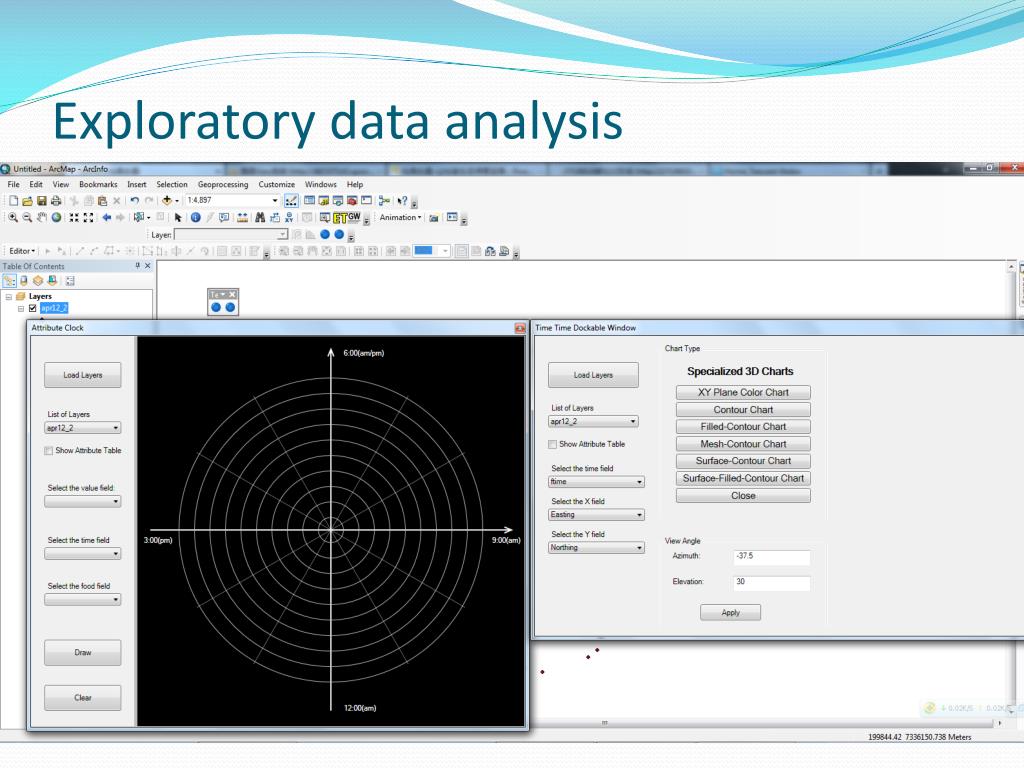
Task: Print the map using the printer icon
Action: click(x=56, y=201)
